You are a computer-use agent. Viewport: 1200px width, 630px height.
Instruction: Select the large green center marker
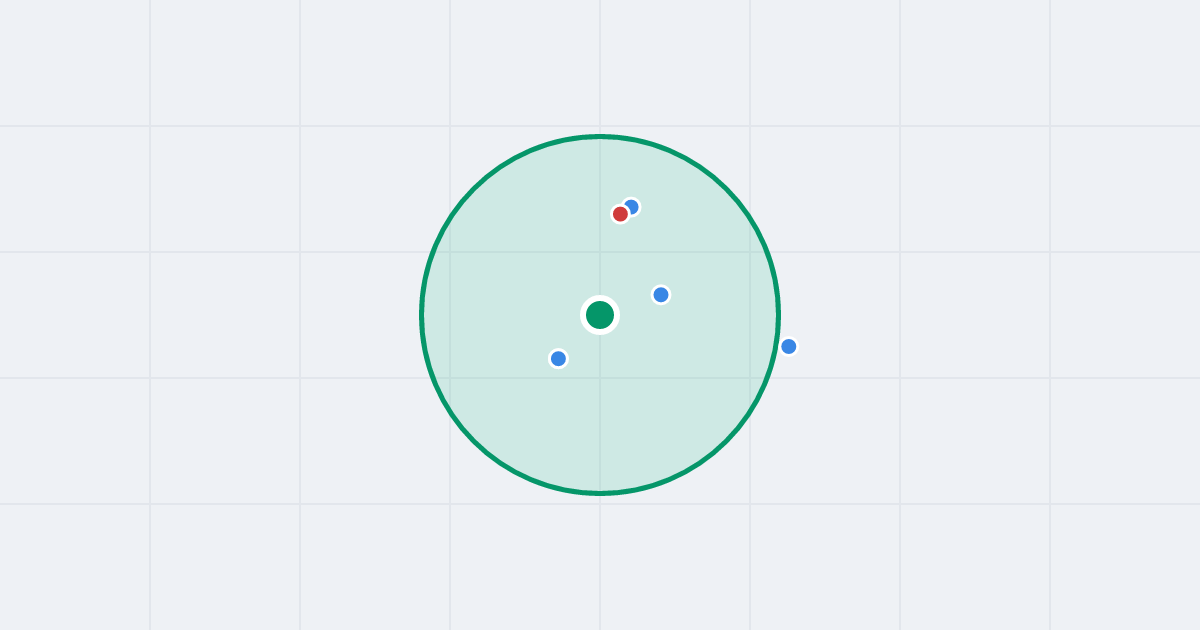(600, 315)
